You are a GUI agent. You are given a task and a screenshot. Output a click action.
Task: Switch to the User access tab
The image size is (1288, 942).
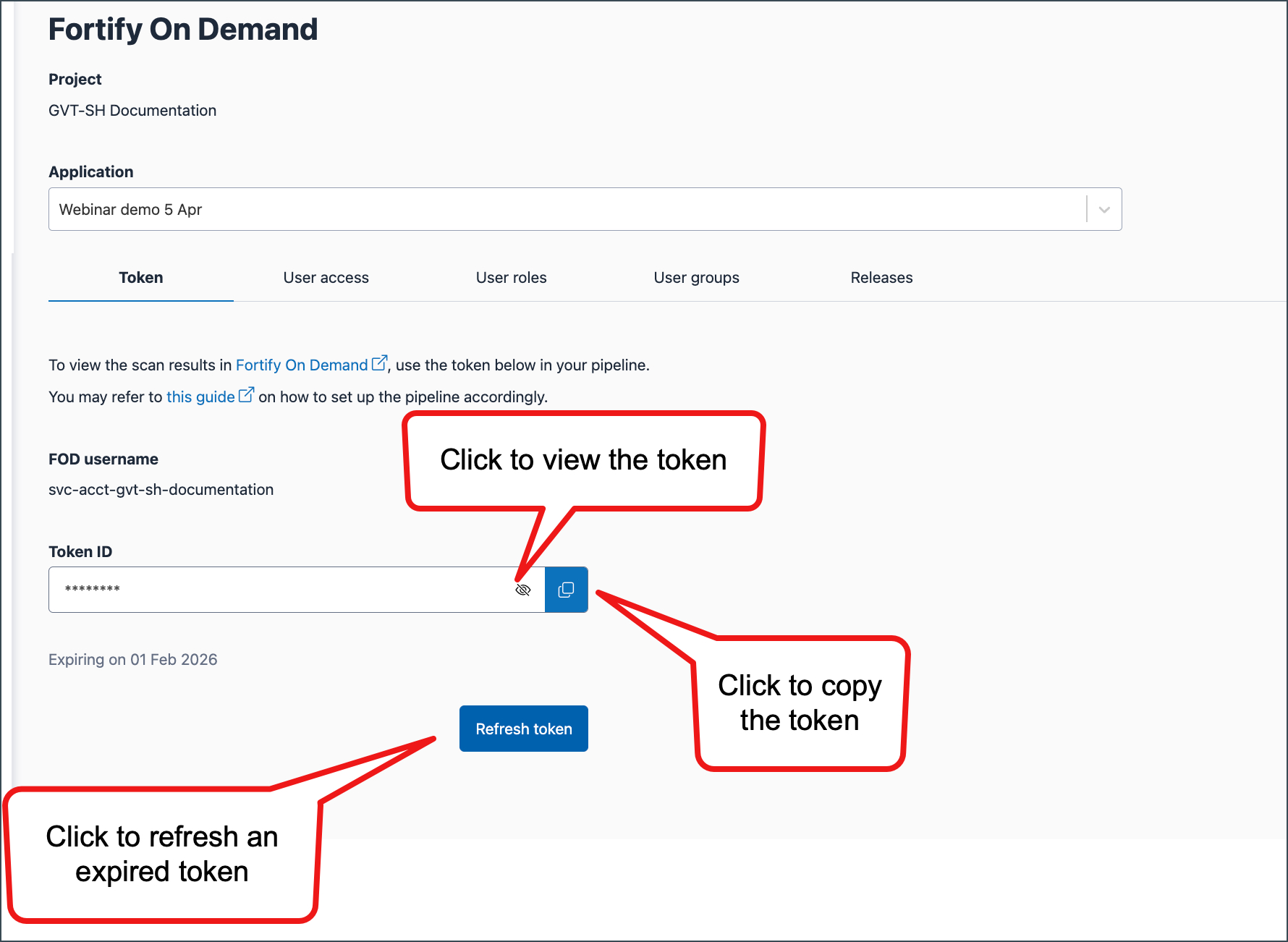coord(326,278)
